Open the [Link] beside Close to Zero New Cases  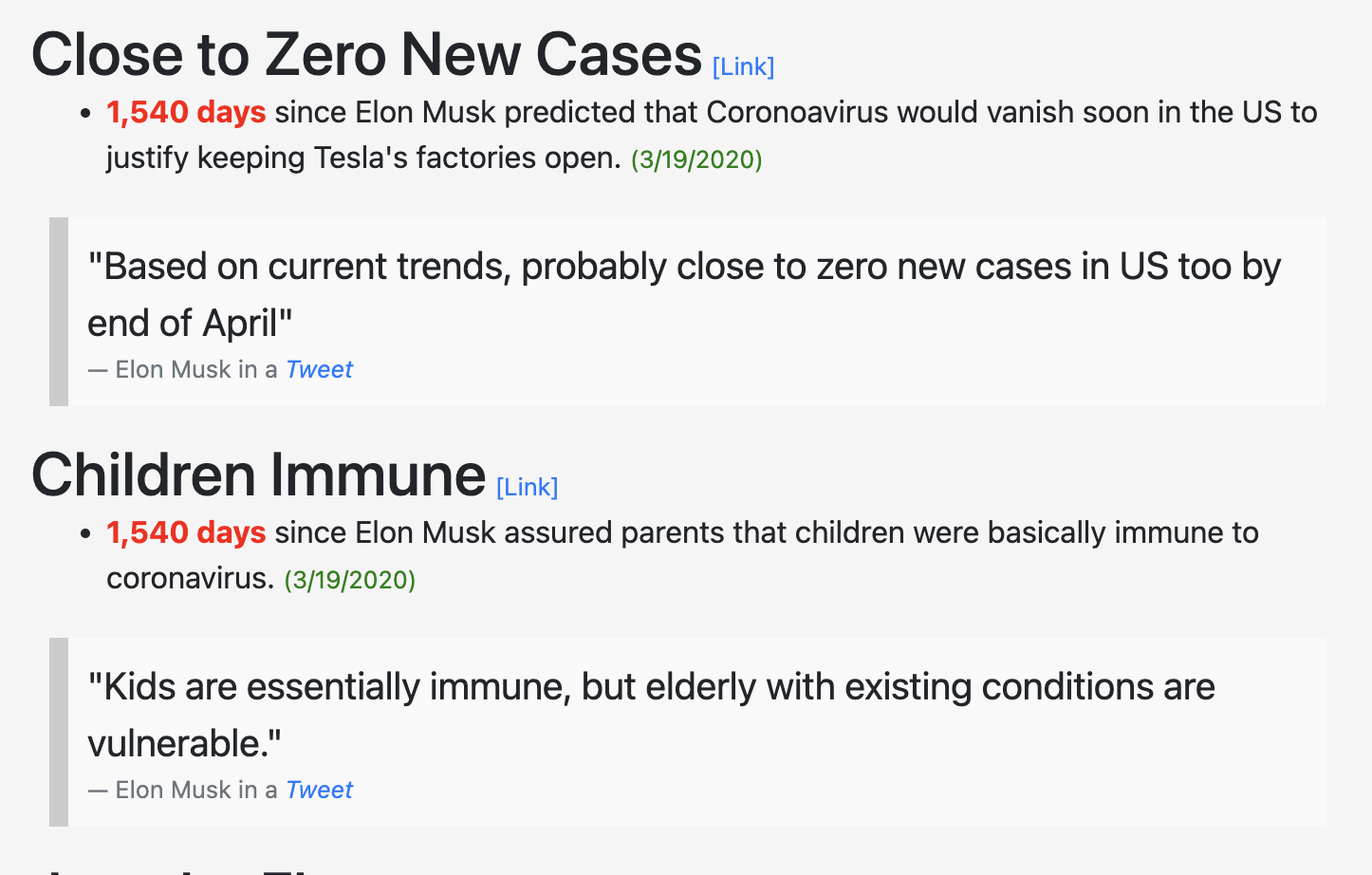pyautogui.click(x=743, y=67)
